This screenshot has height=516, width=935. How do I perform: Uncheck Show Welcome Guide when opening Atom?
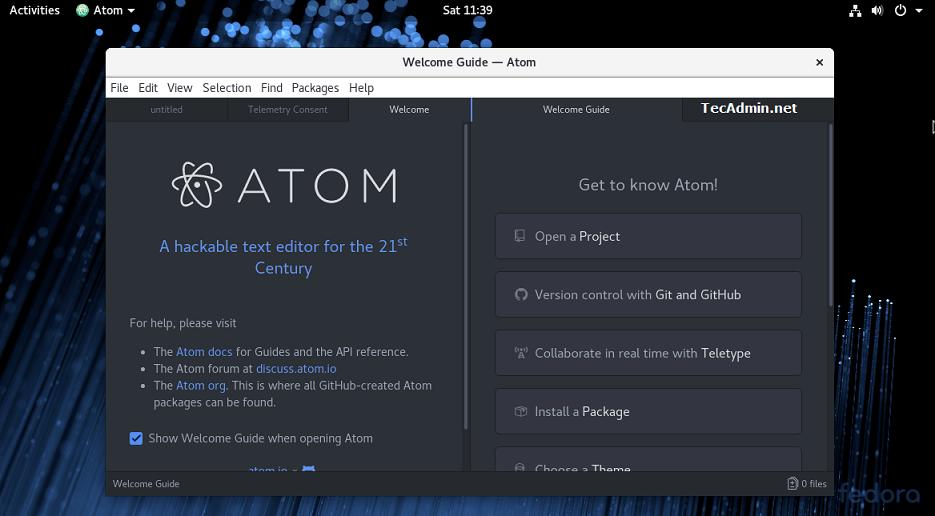[136, 438]
